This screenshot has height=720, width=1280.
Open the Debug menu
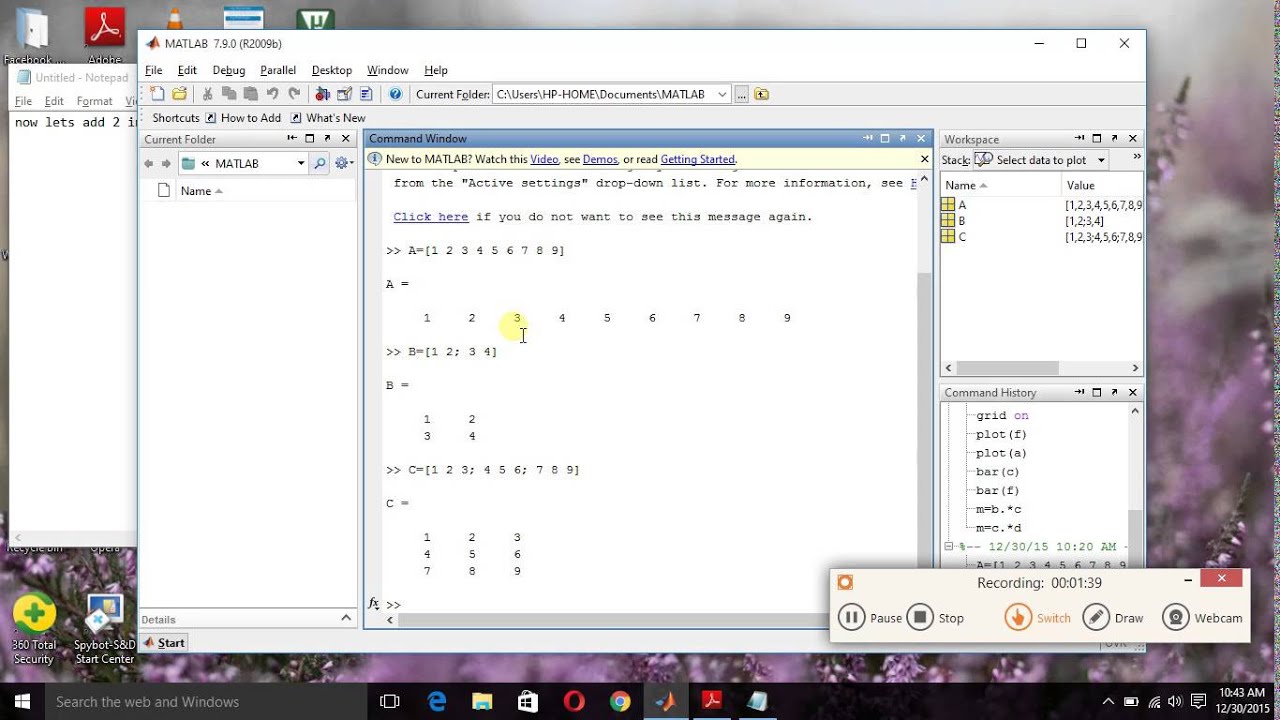click(x=229, y=70)
